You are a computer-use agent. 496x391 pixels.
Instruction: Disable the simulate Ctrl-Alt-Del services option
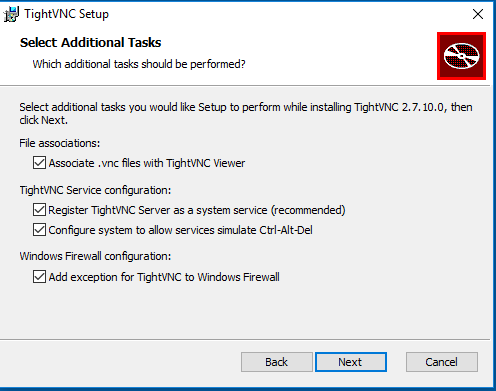tap(39, 230)
